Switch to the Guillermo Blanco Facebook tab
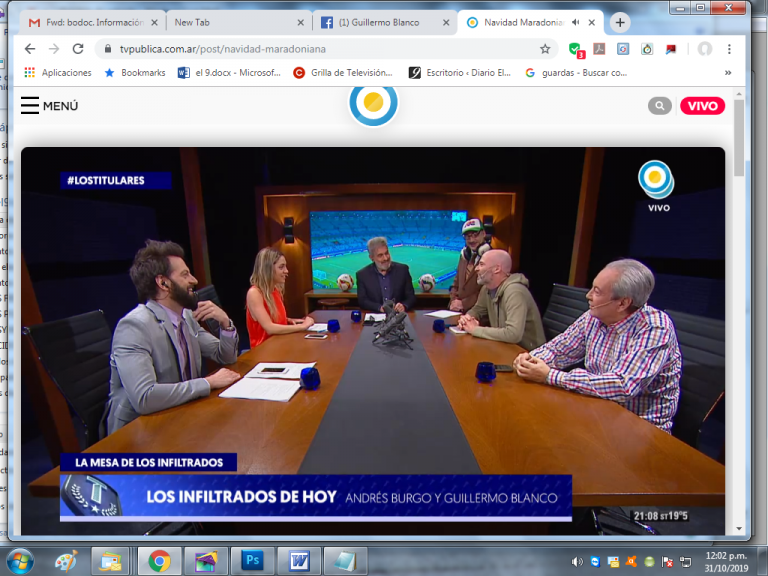This screenshot has width=768, height=576. pos(382,22)
